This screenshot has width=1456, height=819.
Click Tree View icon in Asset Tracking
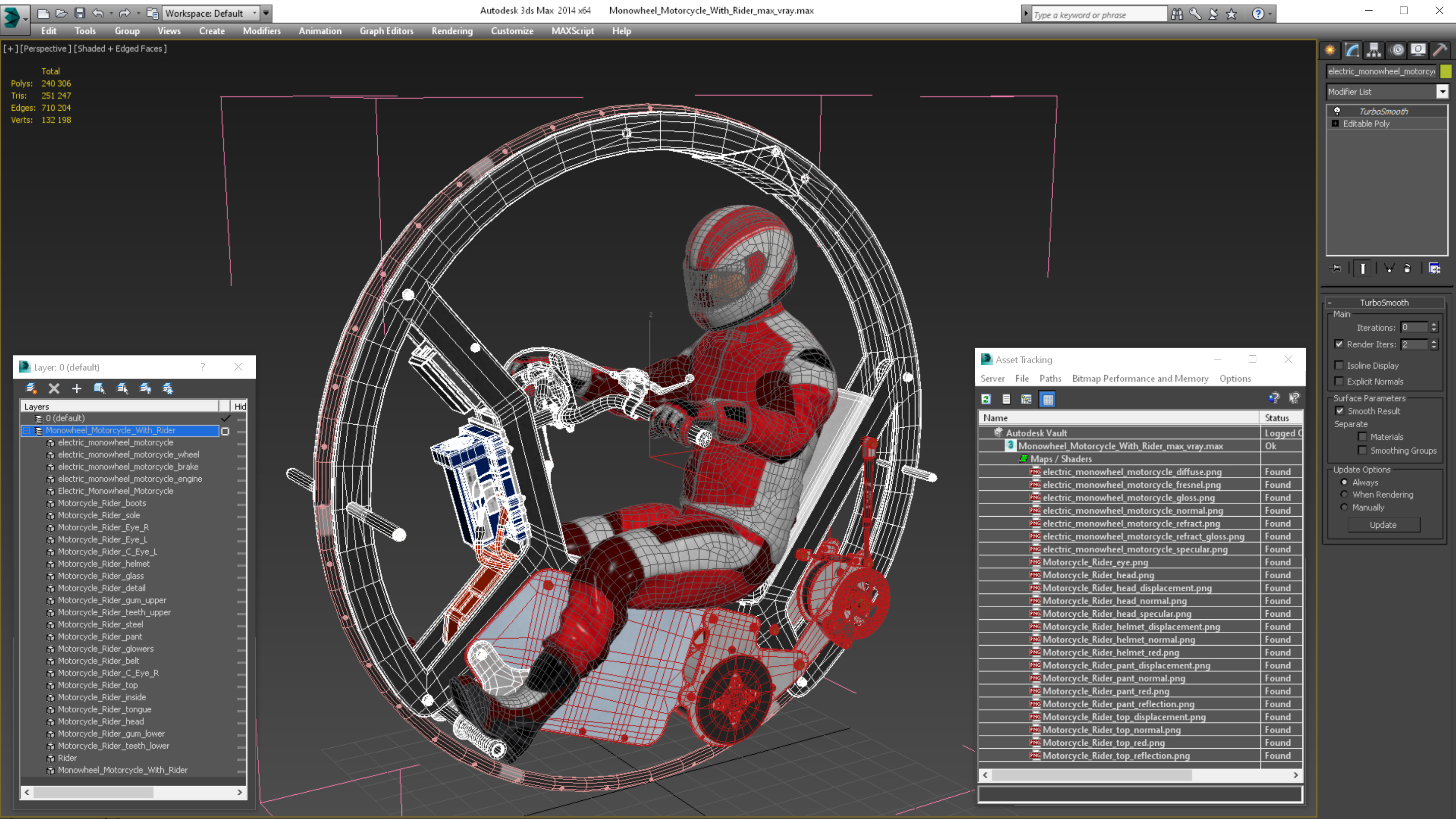[1027, 399]
